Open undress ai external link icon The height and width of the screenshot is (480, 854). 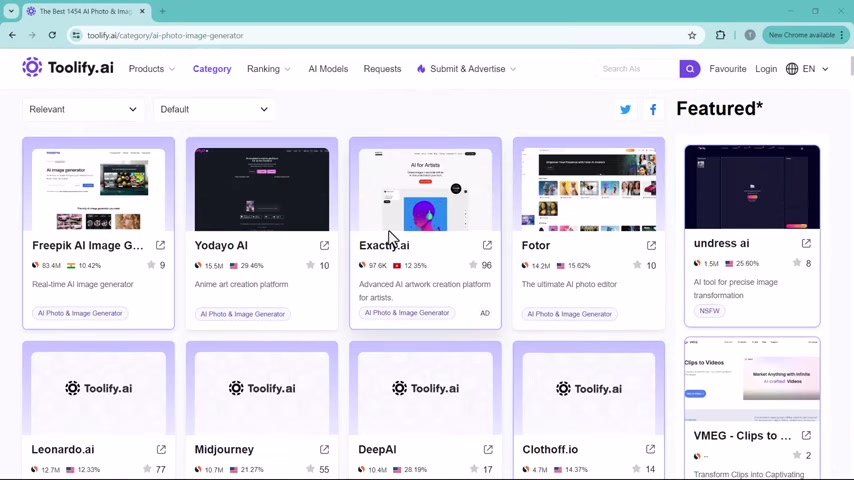tap(806, 244)
